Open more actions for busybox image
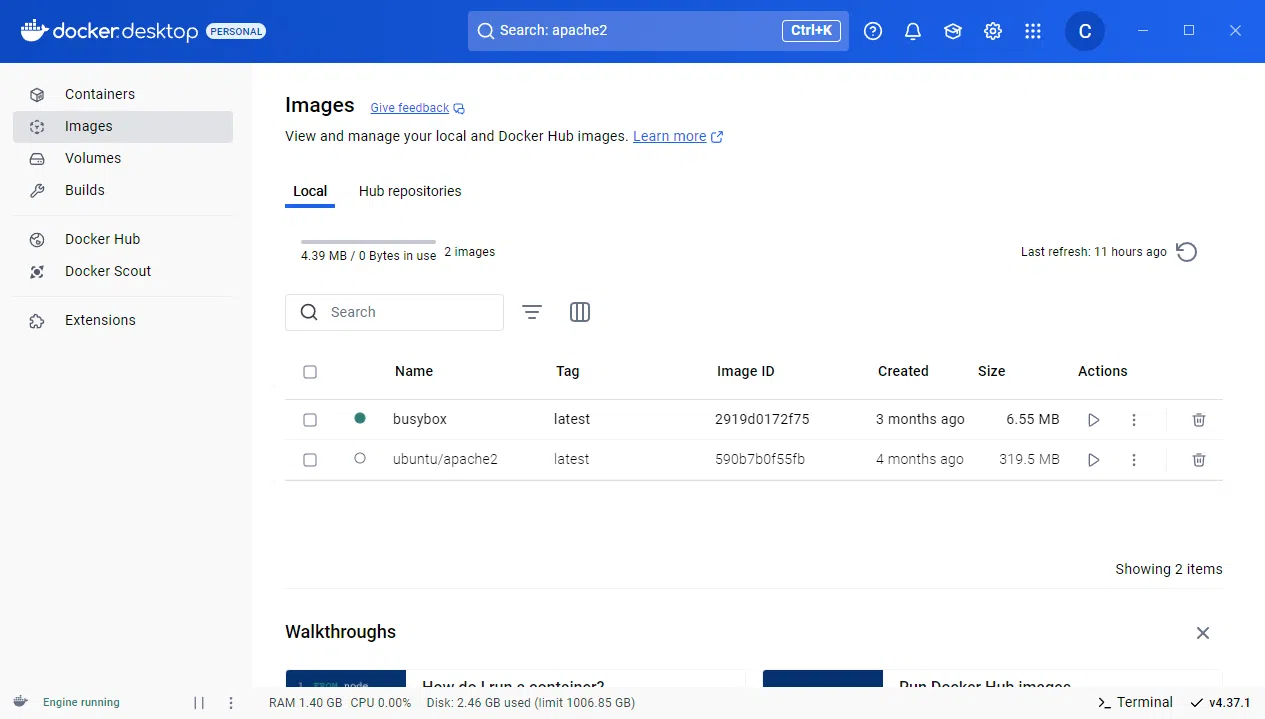This screenshot has height=719, width=1265. (x=1134, y=419)
